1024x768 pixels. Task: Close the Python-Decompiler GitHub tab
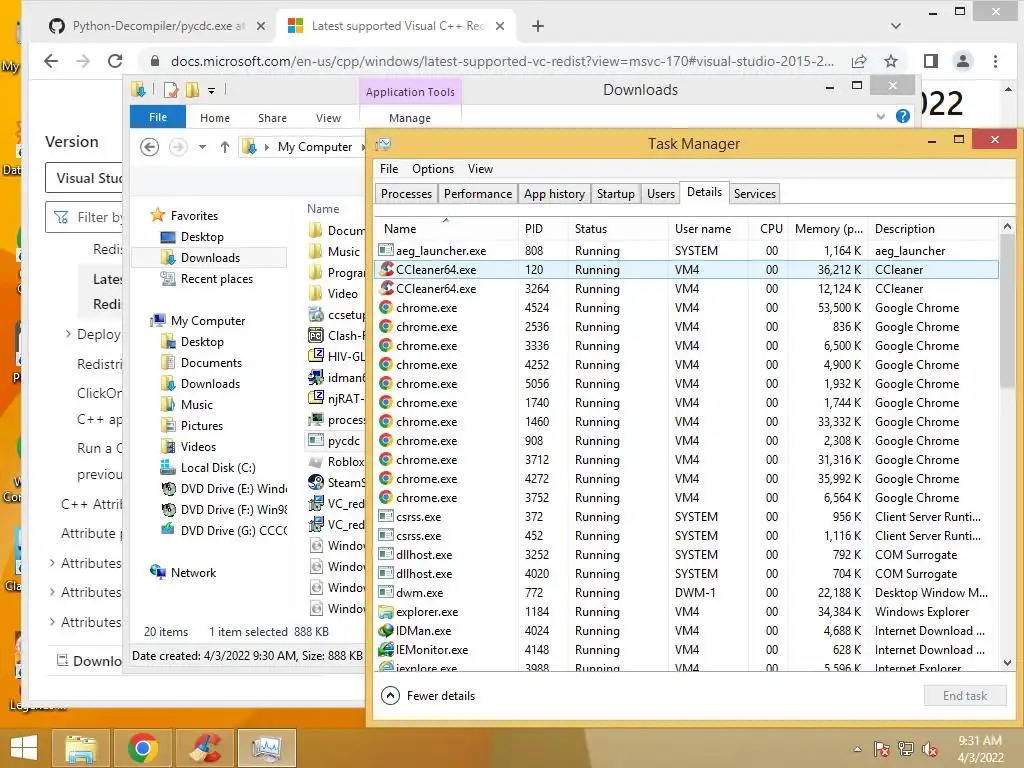click(261, 26)
